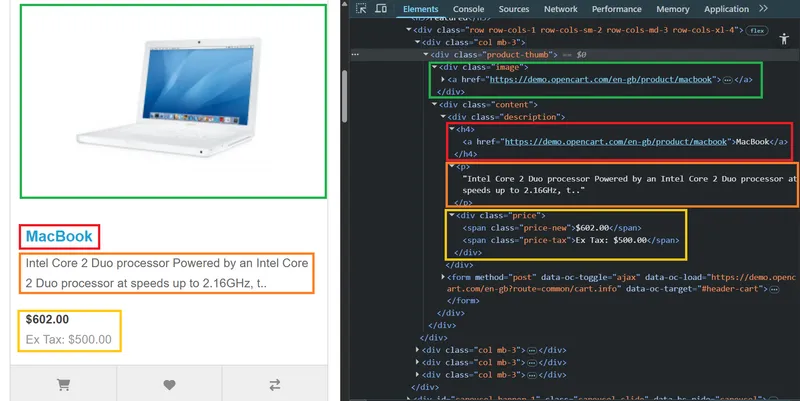The image size is (800, 401).
Task: Click the ellipsis badge in the image anchor
Action: coord(728,80)
